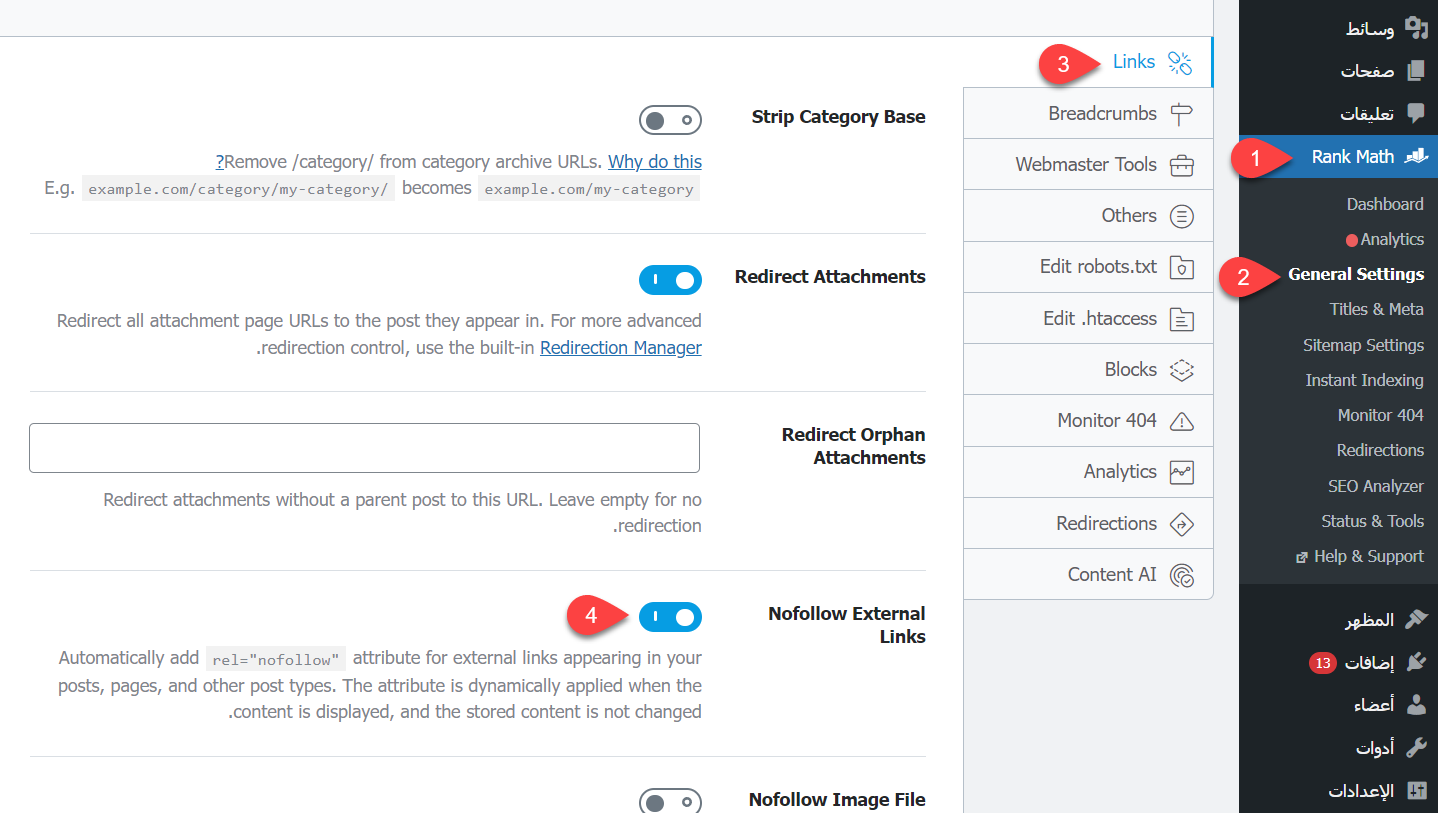1438x813 pixels.
Task: Enable the Strip Category Base toggle
Action: pyautogui.click(x=670, y=121)
